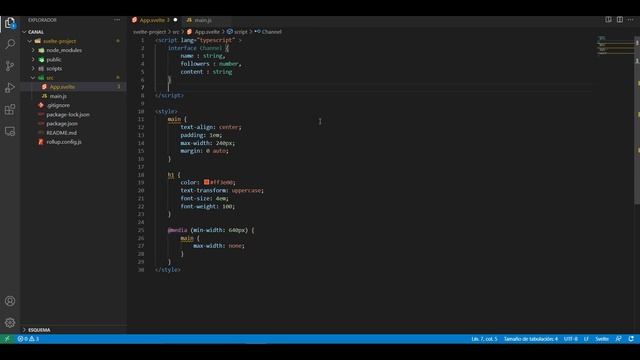Screen dimensions: 640x360
Task: Expand the scripts folder
Action: [x=33, y=69]
